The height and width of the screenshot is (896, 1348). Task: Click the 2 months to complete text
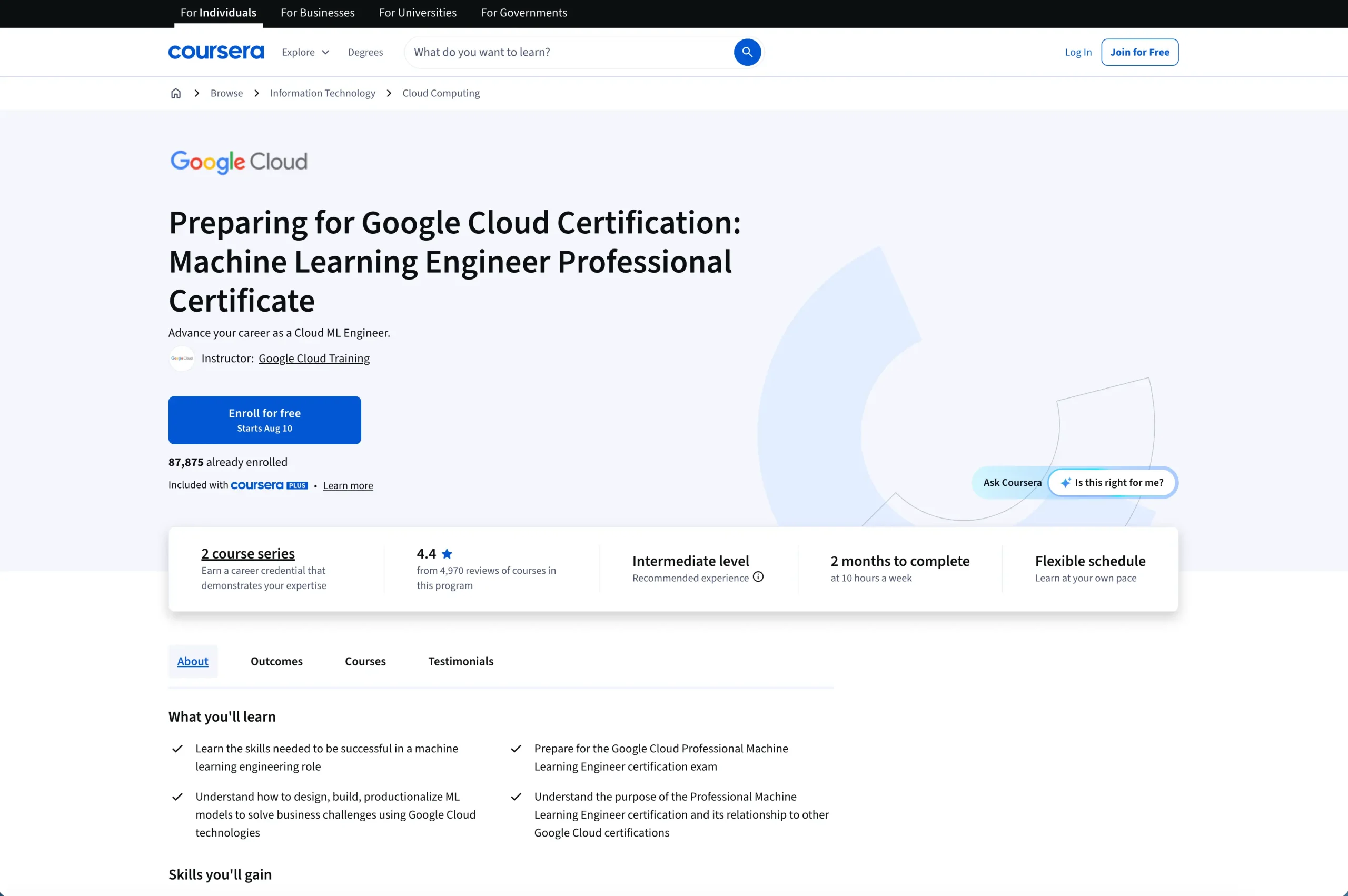tap(900, 561)
